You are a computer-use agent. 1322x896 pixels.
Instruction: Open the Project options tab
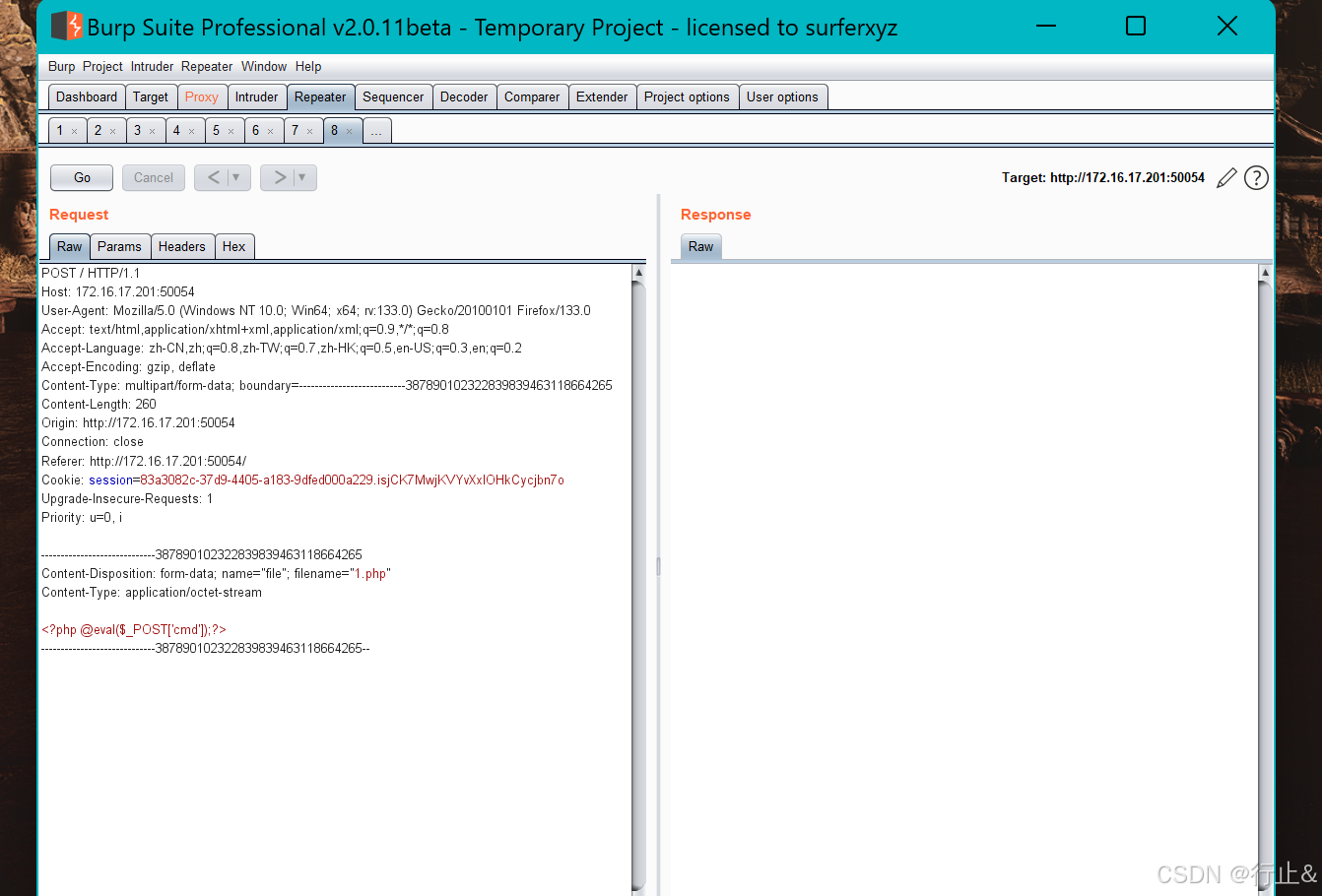[x=687, y=96]
